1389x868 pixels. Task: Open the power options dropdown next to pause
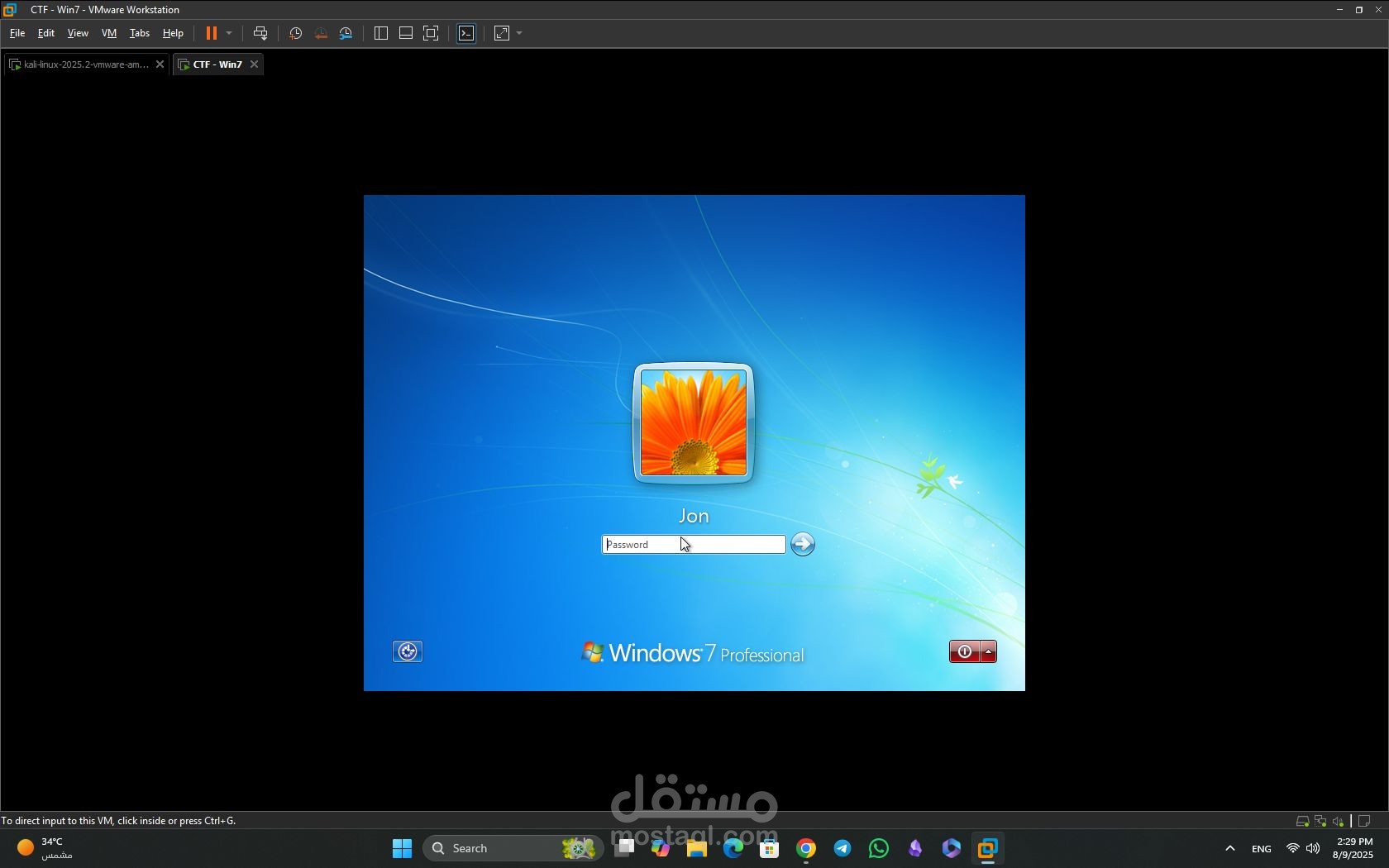pyautogui.click(x=229, y=33)
